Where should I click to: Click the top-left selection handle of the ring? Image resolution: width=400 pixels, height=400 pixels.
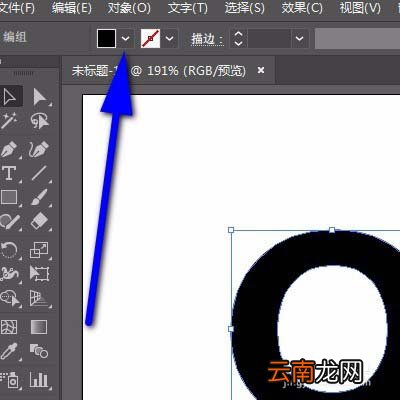tap(231, 230)
